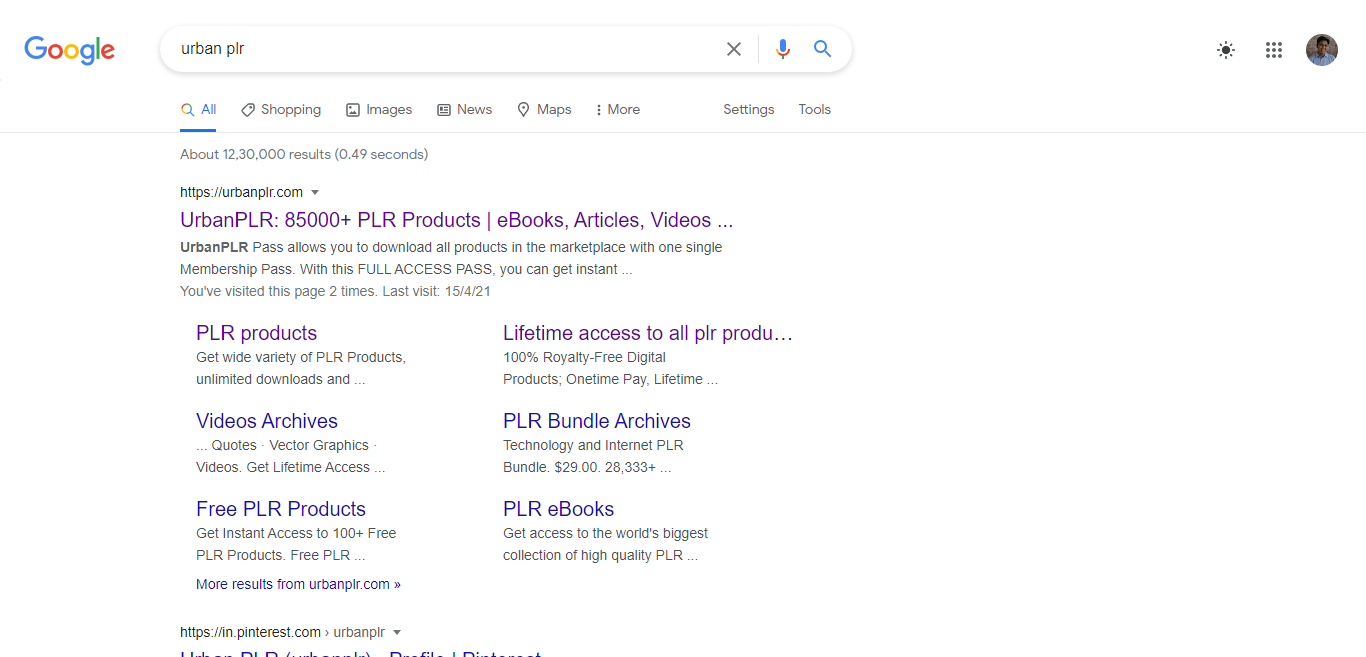1366x657 pixels.
Task: Clear the search box text
Action: pyautogui.click(x=734, y=49)
